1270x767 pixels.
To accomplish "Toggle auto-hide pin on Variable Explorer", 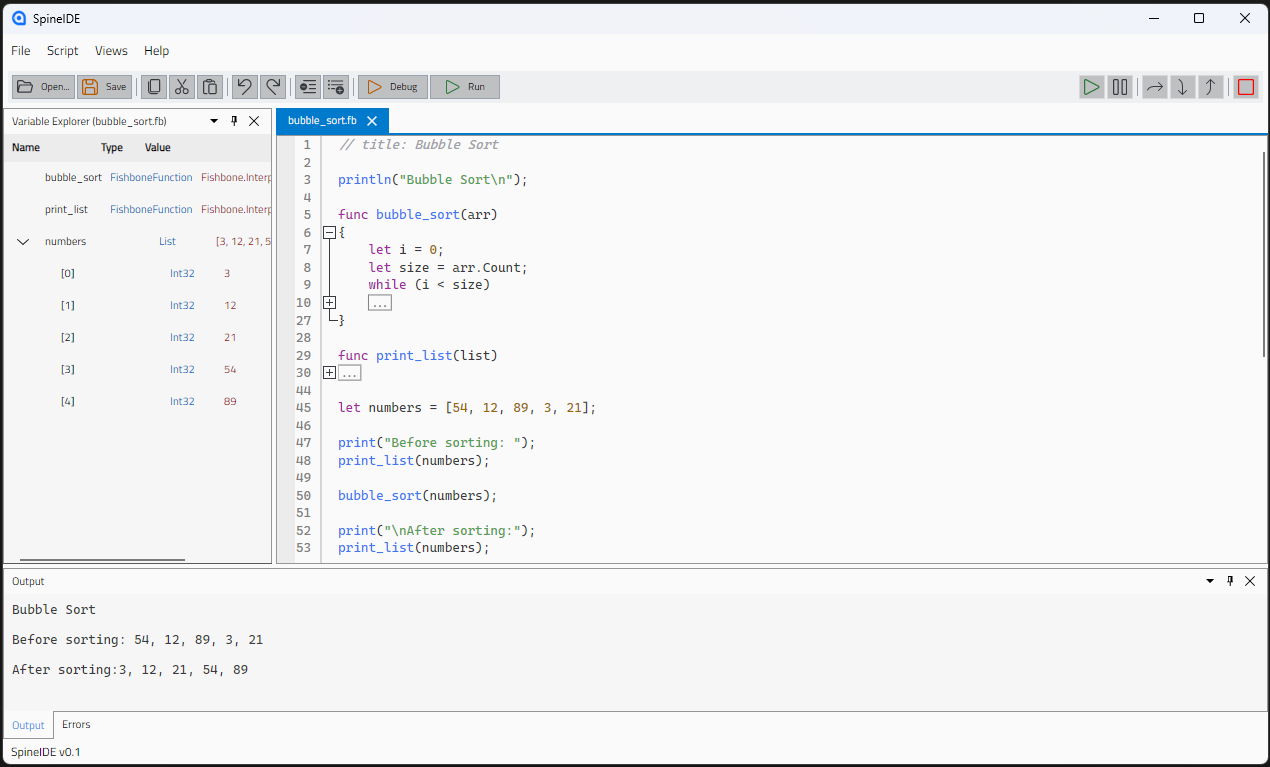I will 234,121.
